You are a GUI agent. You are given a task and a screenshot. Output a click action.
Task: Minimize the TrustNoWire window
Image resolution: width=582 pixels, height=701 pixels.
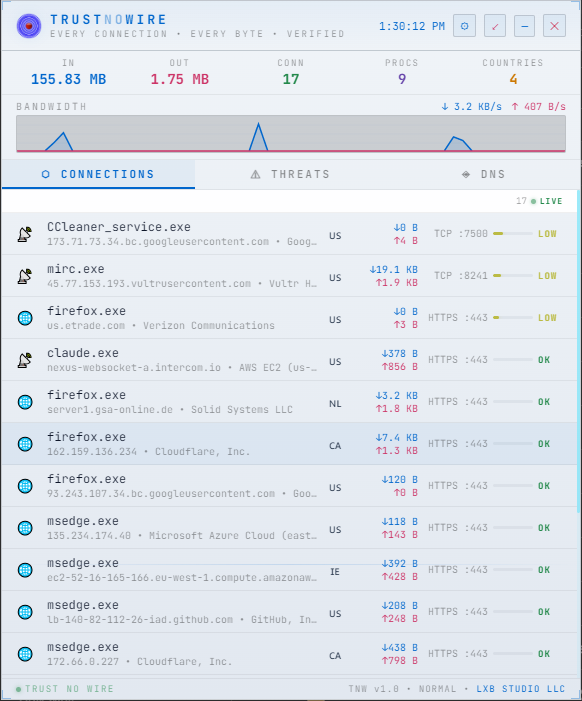point(524,26)
